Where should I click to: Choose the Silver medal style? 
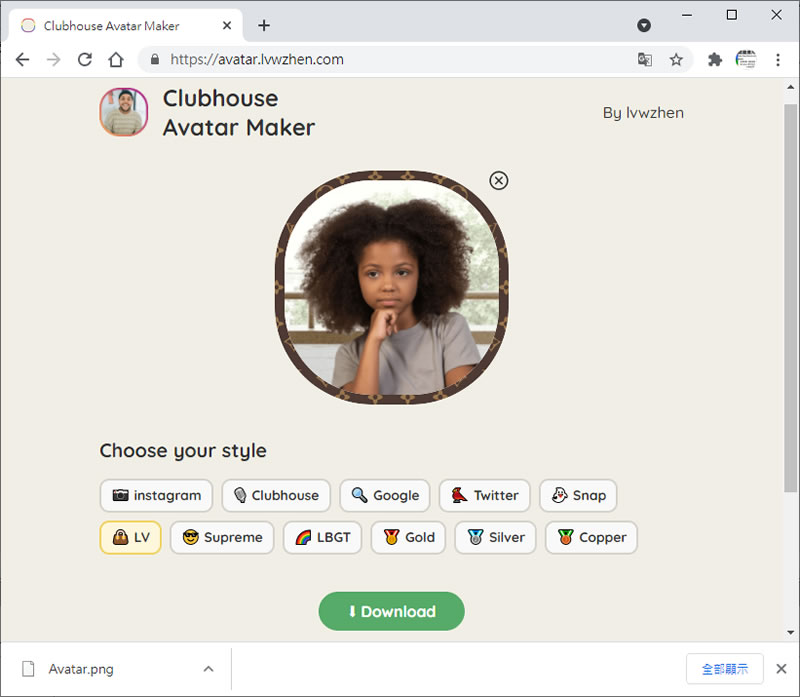tap(495, 537)
